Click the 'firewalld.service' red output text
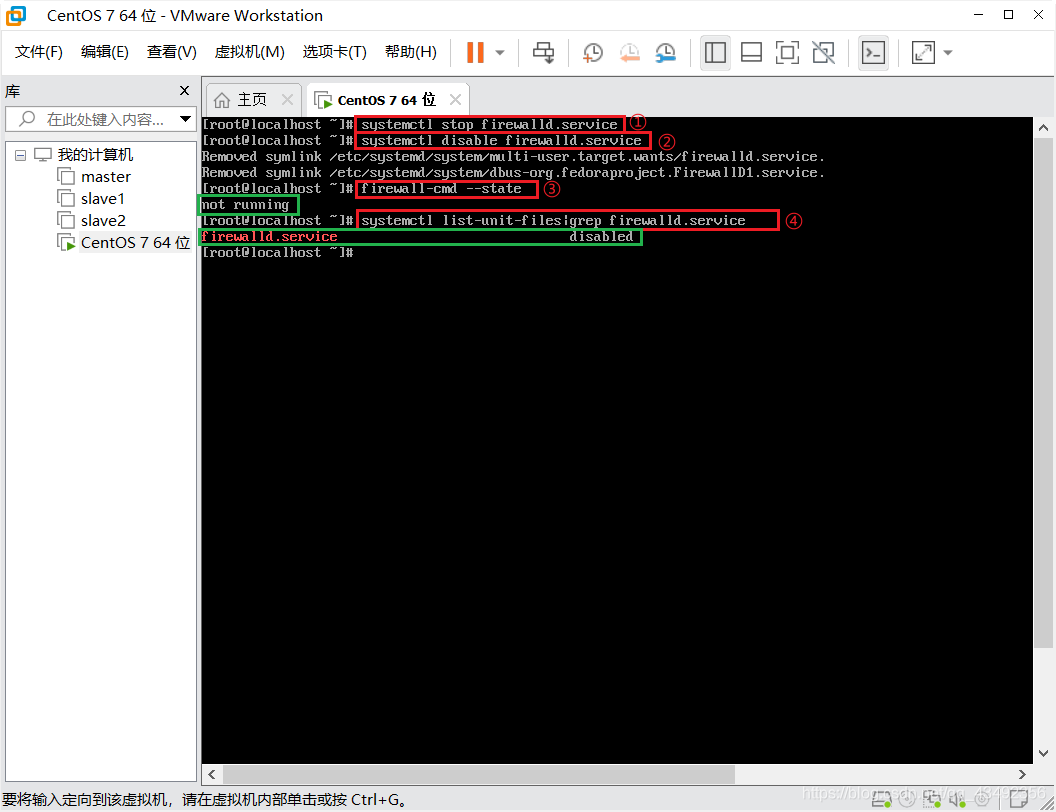Image resolution: width=1056 pixels, height=812 pixels. (x=269, y=236)
